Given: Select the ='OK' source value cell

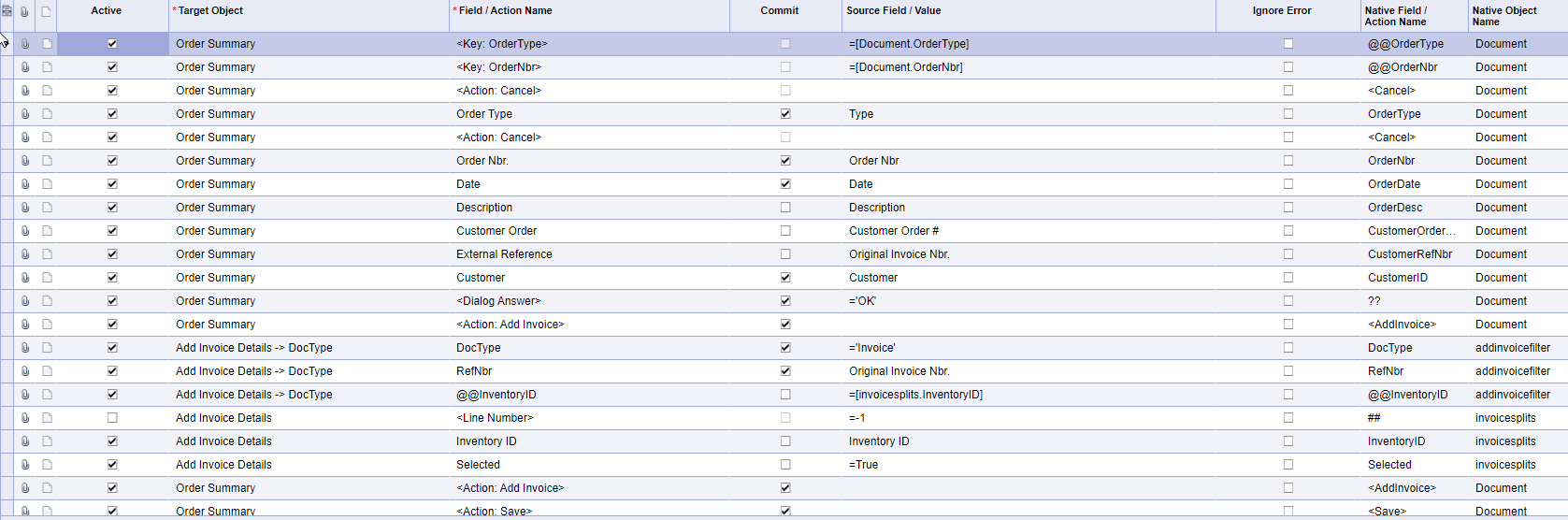Looking at the screenshot, I should [862, 301].
